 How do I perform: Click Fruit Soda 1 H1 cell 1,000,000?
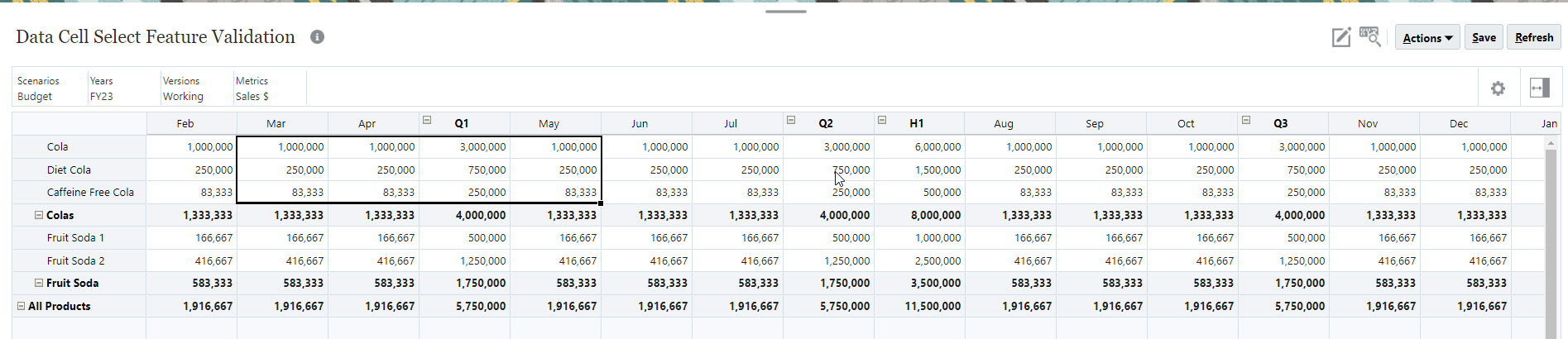(x=919, y=237)
